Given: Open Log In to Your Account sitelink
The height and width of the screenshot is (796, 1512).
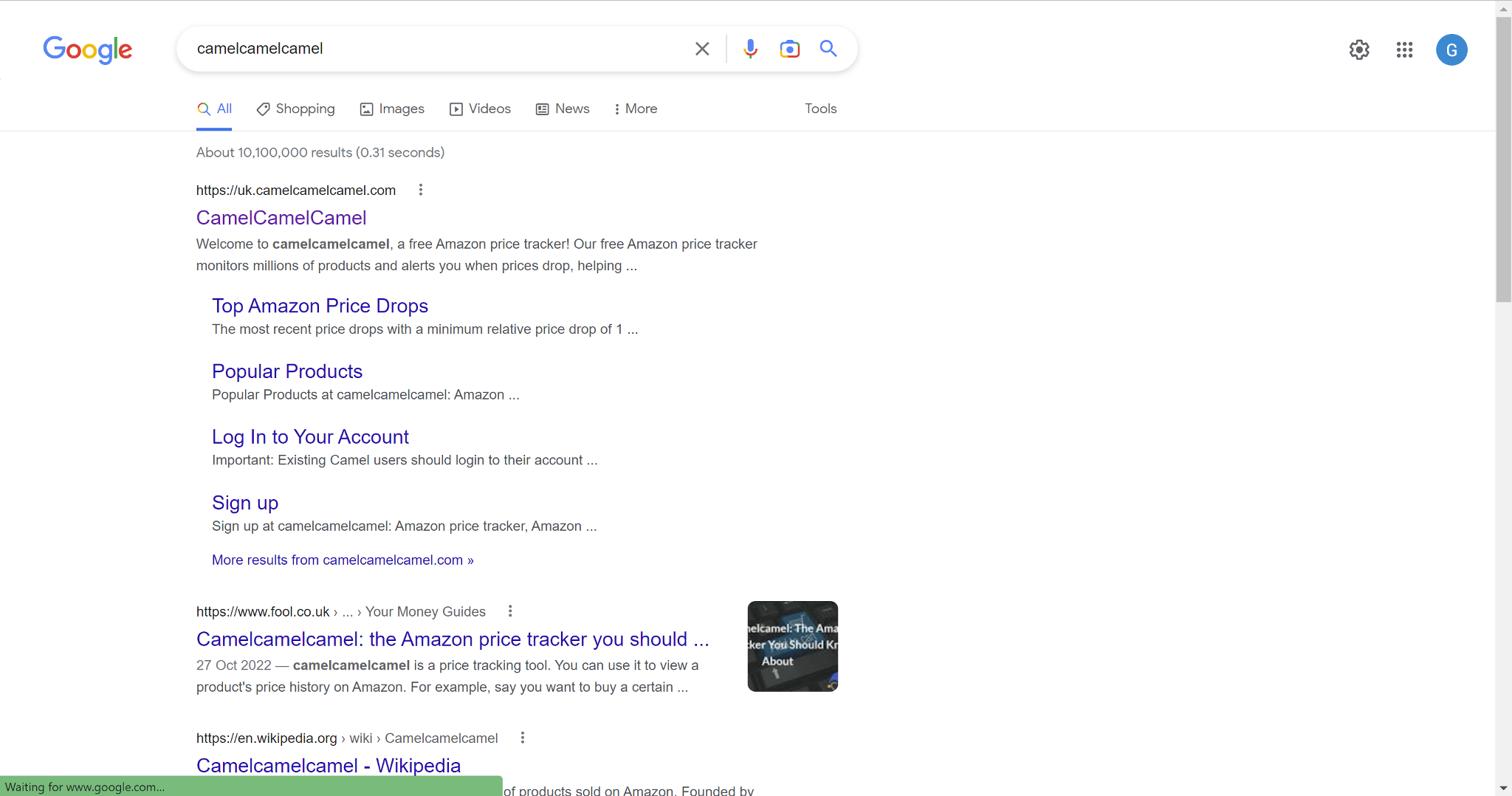Looking at the screenshot, I should 310,437.
